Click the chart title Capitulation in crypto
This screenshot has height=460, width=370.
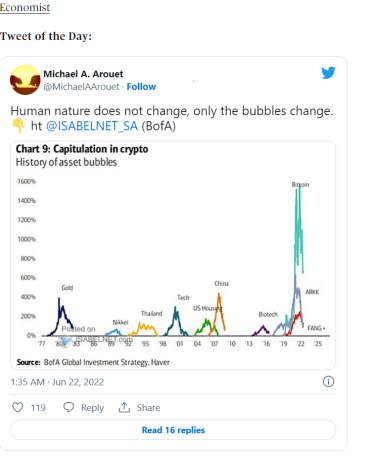click(82, 149)
